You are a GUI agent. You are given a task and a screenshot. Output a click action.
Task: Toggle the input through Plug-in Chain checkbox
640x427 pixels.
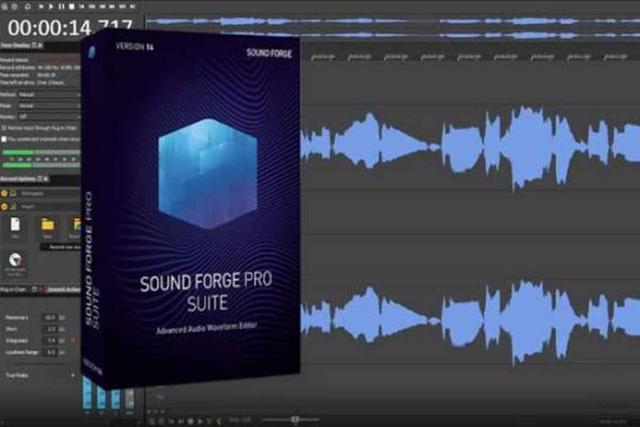click(x=5, y=128)
